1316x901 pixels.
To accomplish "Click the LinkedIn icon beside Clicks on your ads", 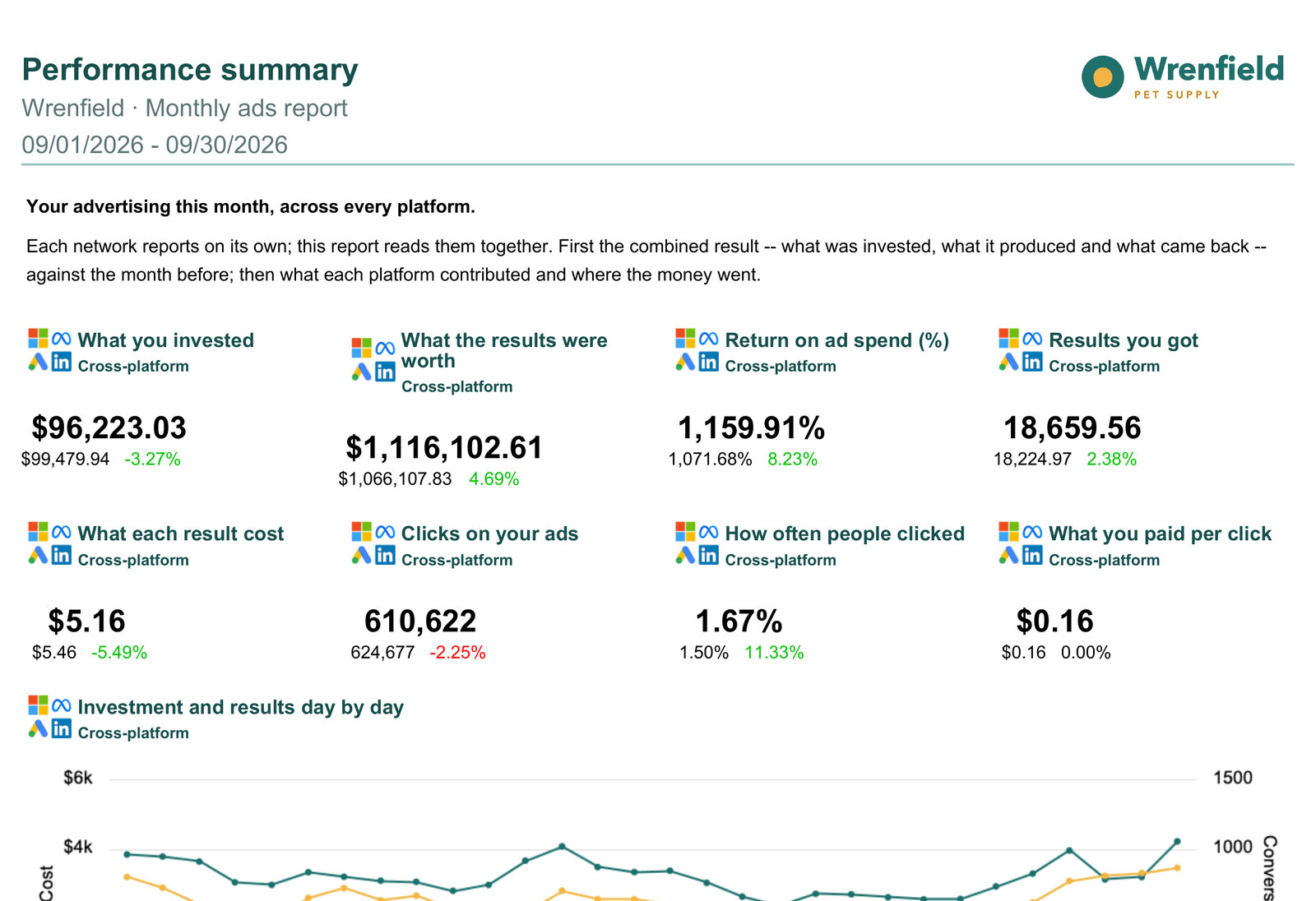I will coord(385,555).
